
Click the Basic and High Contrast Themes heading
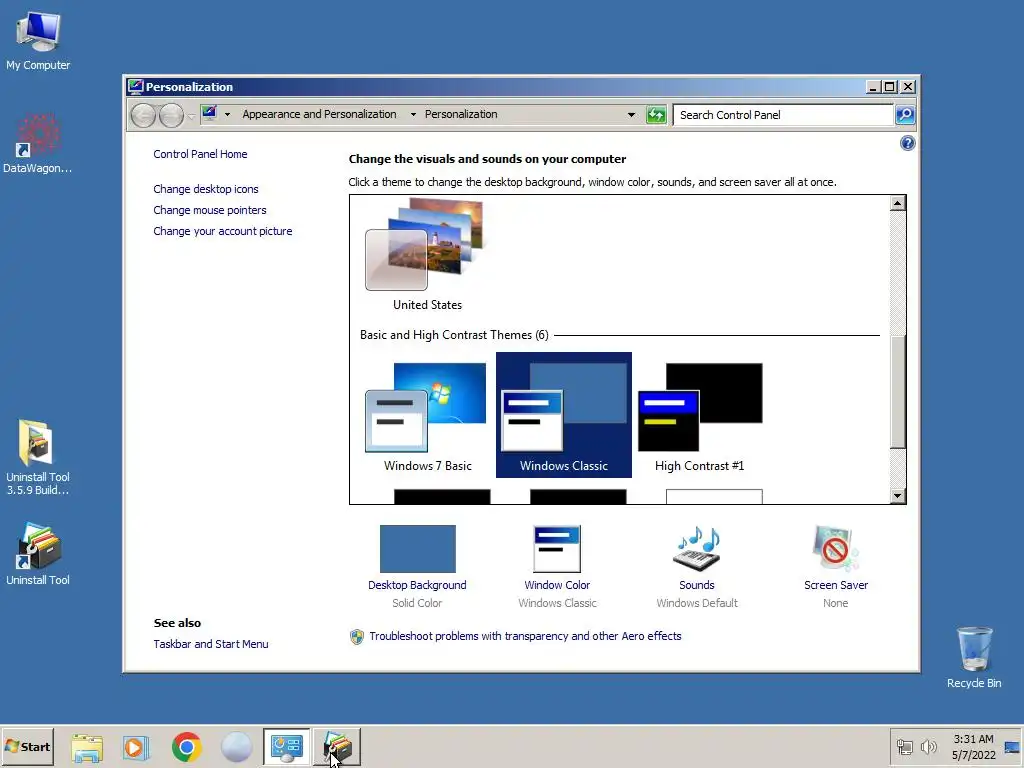(x=454, y=335)
